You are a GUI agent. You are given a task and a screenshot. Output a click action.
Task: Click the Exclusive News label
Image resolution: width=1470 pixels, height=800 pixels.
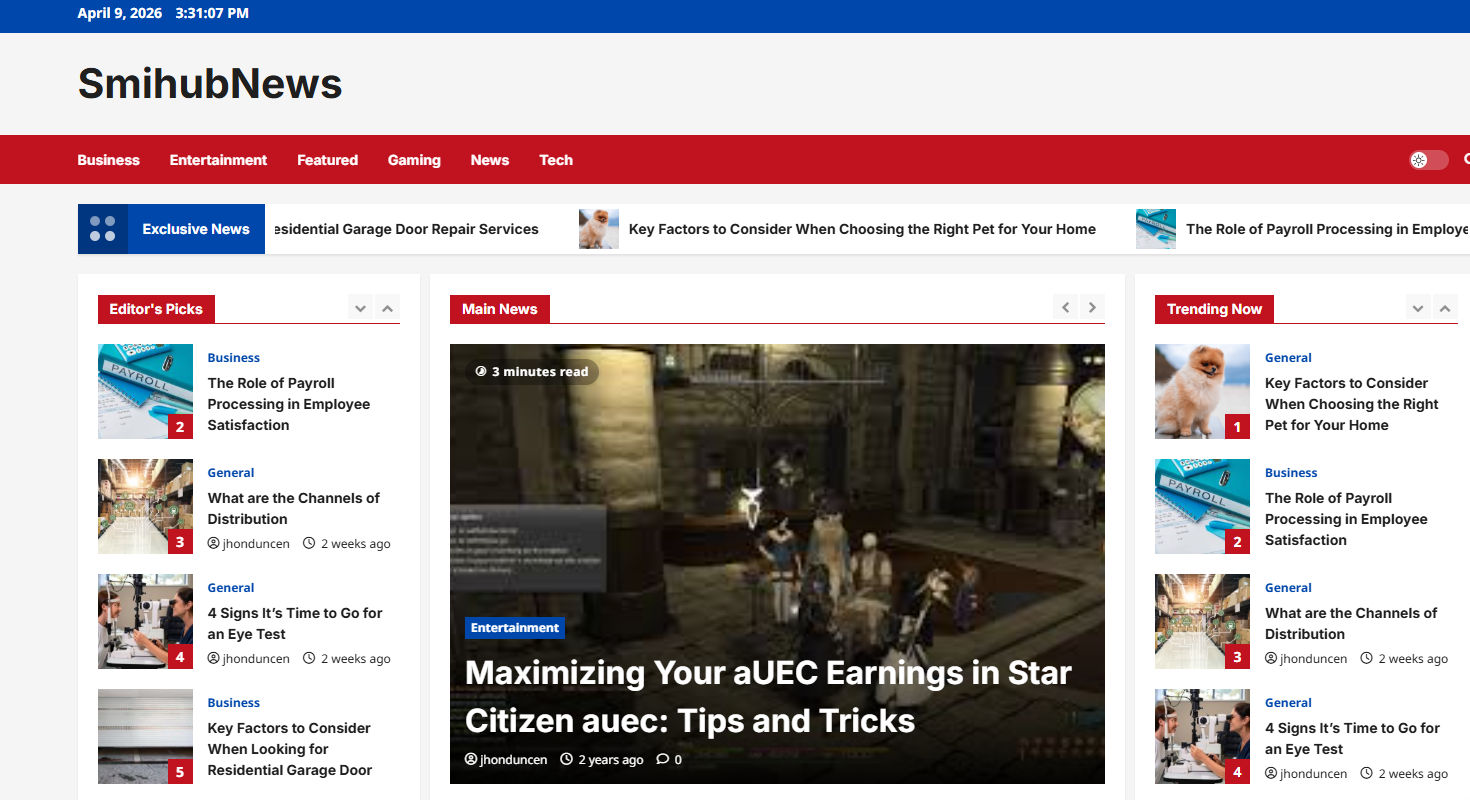pos(196,229)
